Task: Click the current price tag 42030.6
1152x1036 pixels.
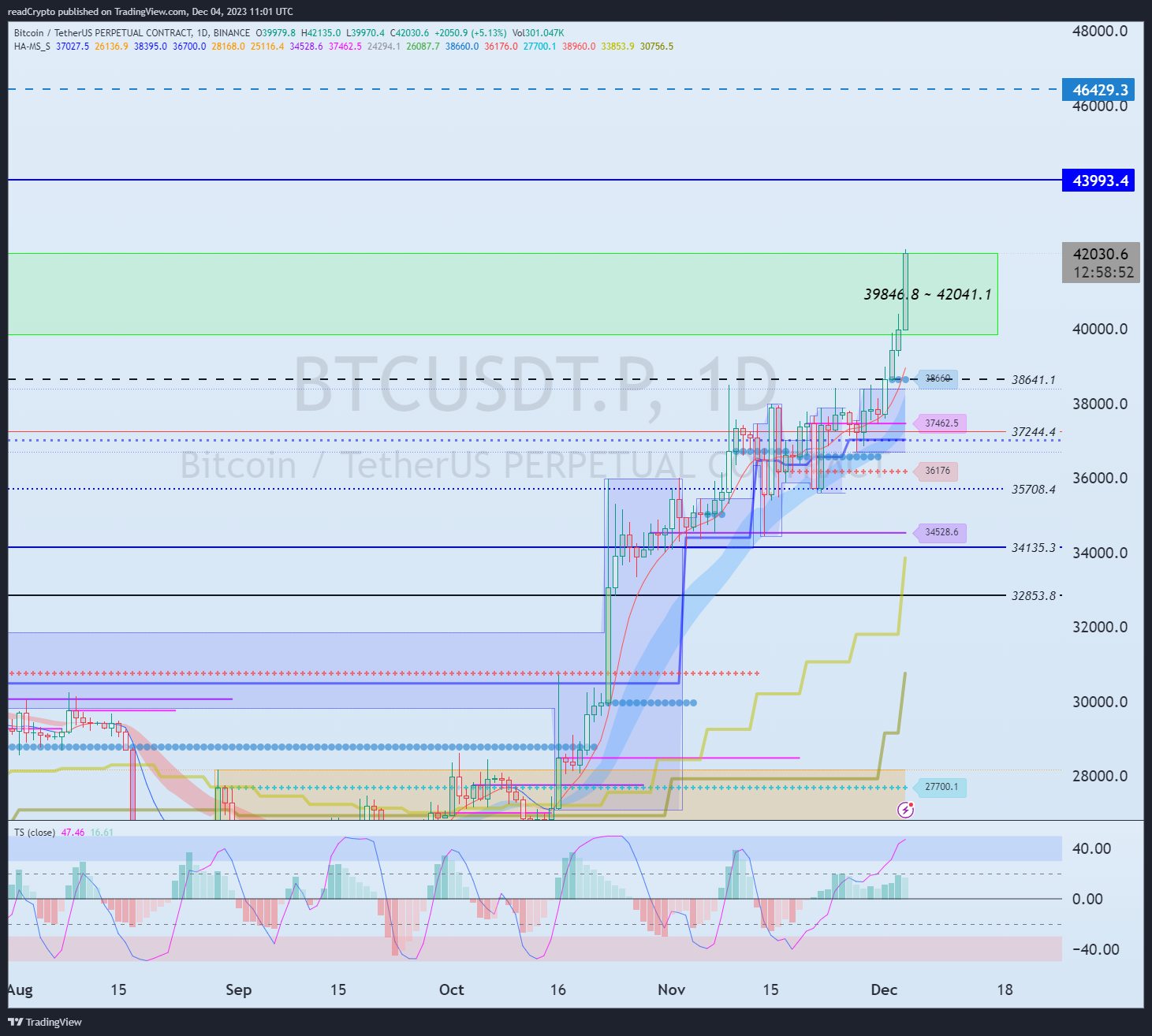Action: [1101, 254]
